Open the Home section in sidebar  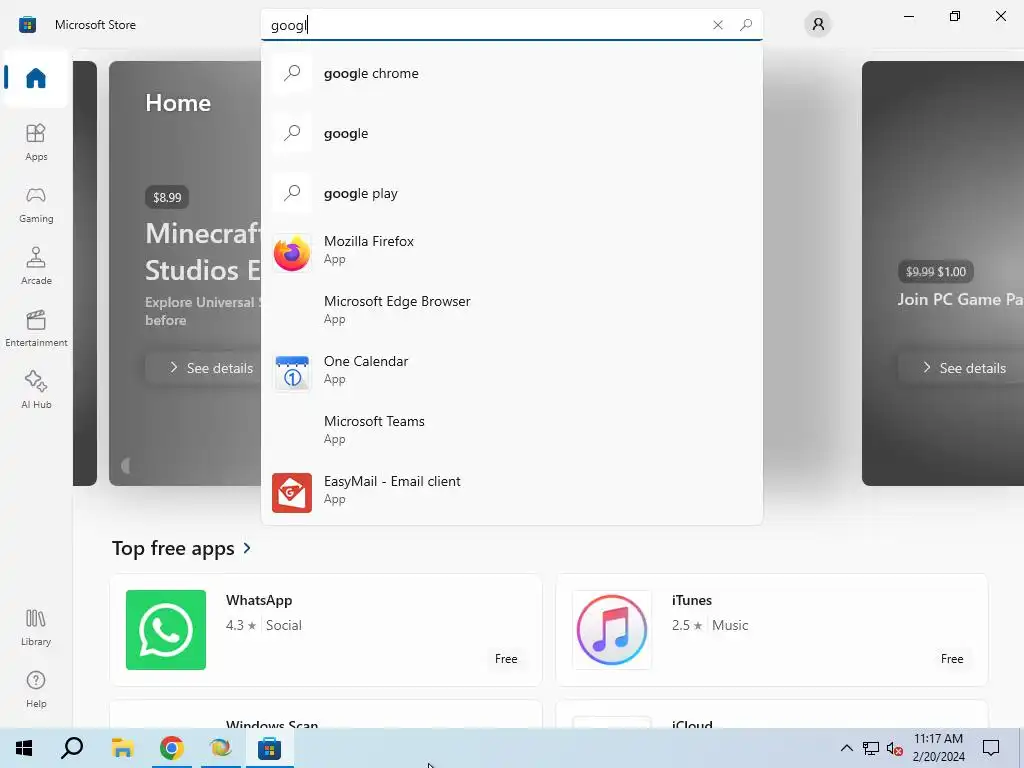tap(36, 78)
